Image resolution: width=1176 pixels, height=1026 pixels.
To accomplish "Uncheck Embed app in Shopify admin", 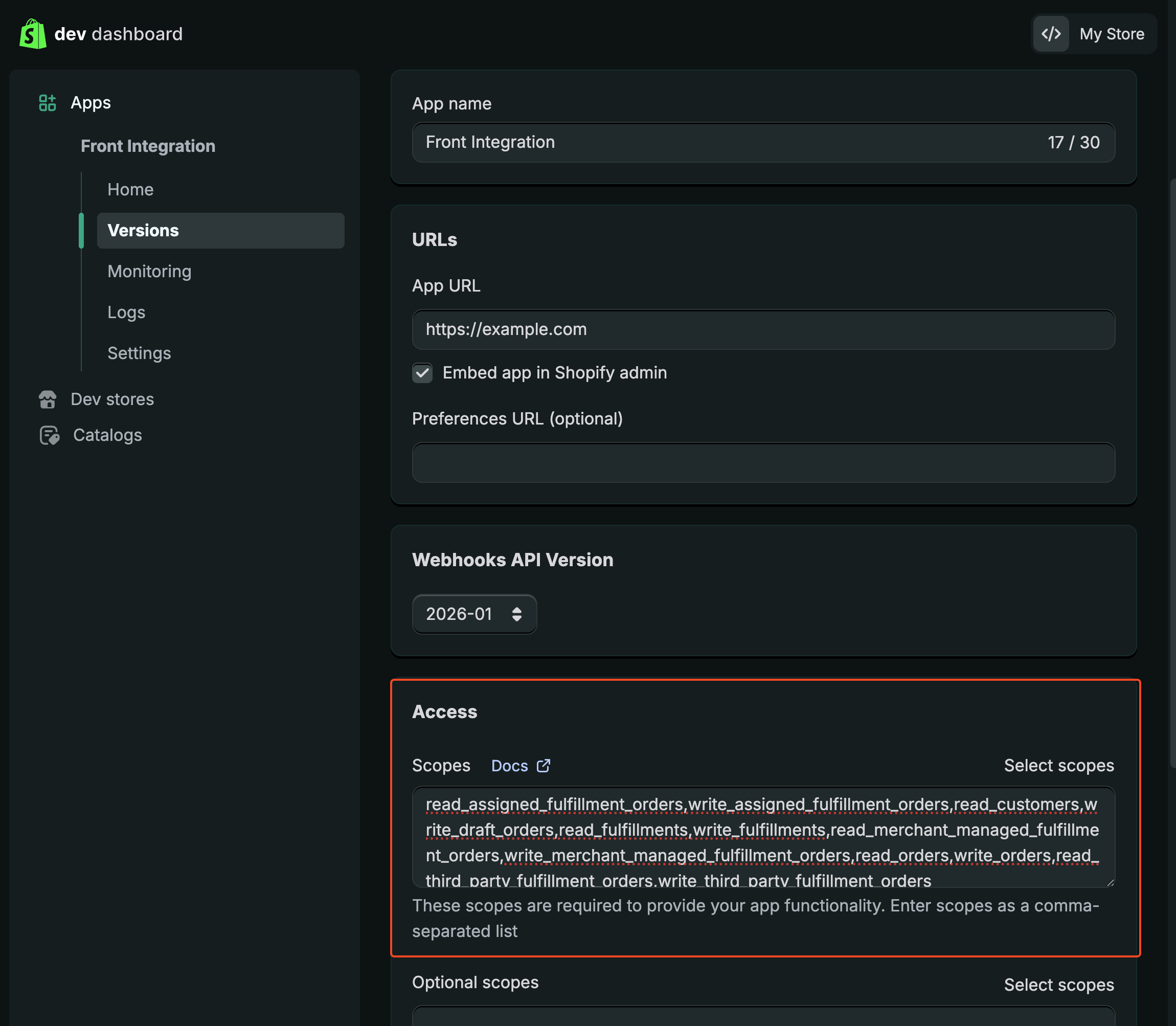I will pyautogui.click(x=422, y=373).
